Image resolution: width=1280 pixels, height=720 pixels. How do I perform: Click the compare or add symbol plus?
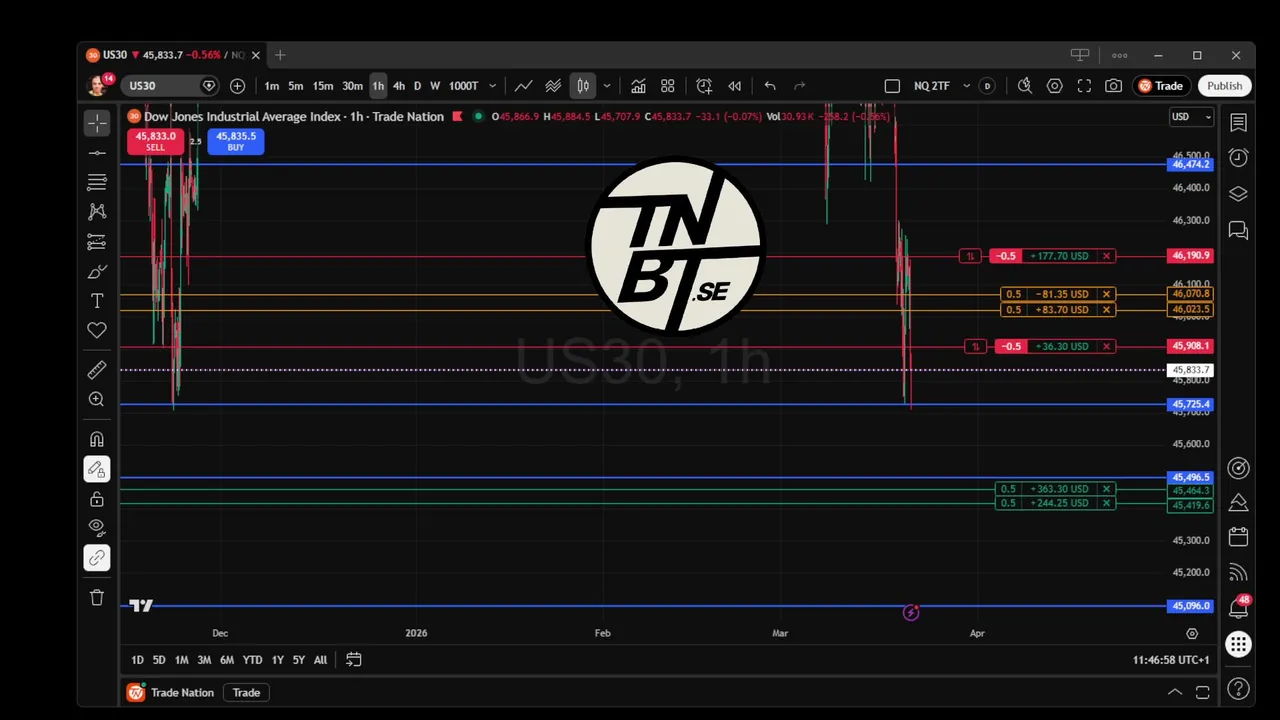pyautogui.click(x=237, y=86)
